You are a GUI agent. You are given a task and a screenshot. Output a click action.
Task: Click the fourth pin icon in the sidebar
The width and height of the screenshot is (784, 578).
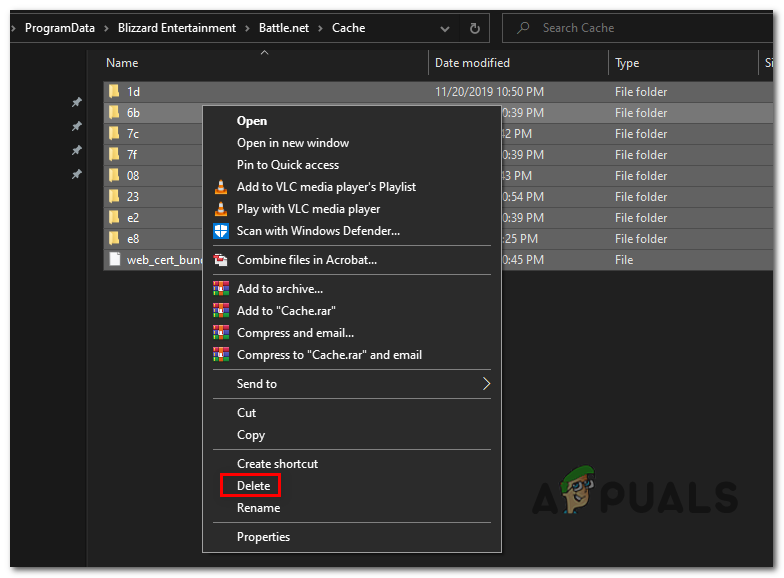click(x=76, y=174)
